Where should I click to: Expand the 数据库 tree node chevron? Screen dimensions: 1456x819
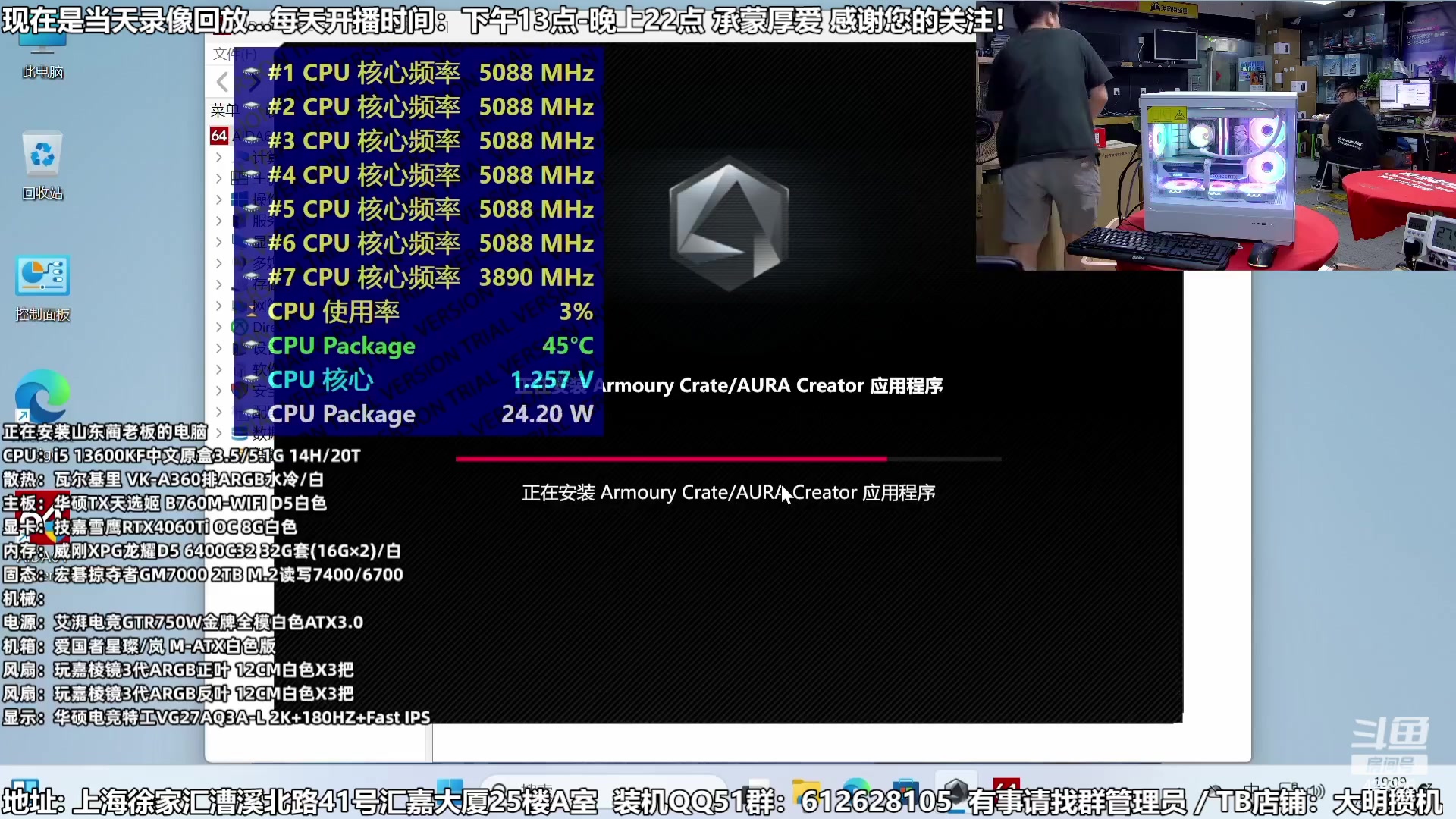pyautogui.click(x=218, y=433)
